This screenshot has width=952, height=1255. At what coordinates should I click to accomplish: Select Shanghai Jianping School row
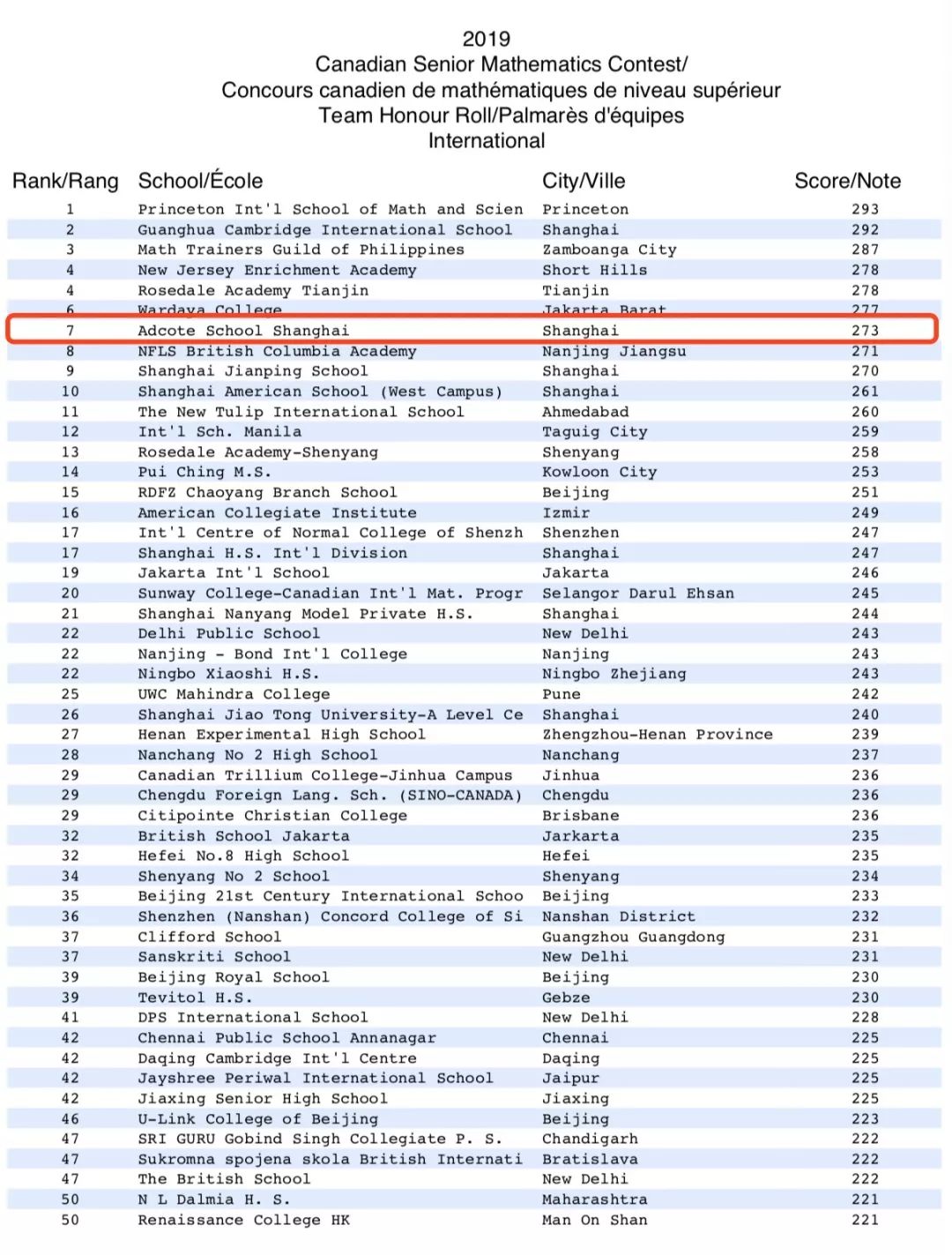coord(474,371)
